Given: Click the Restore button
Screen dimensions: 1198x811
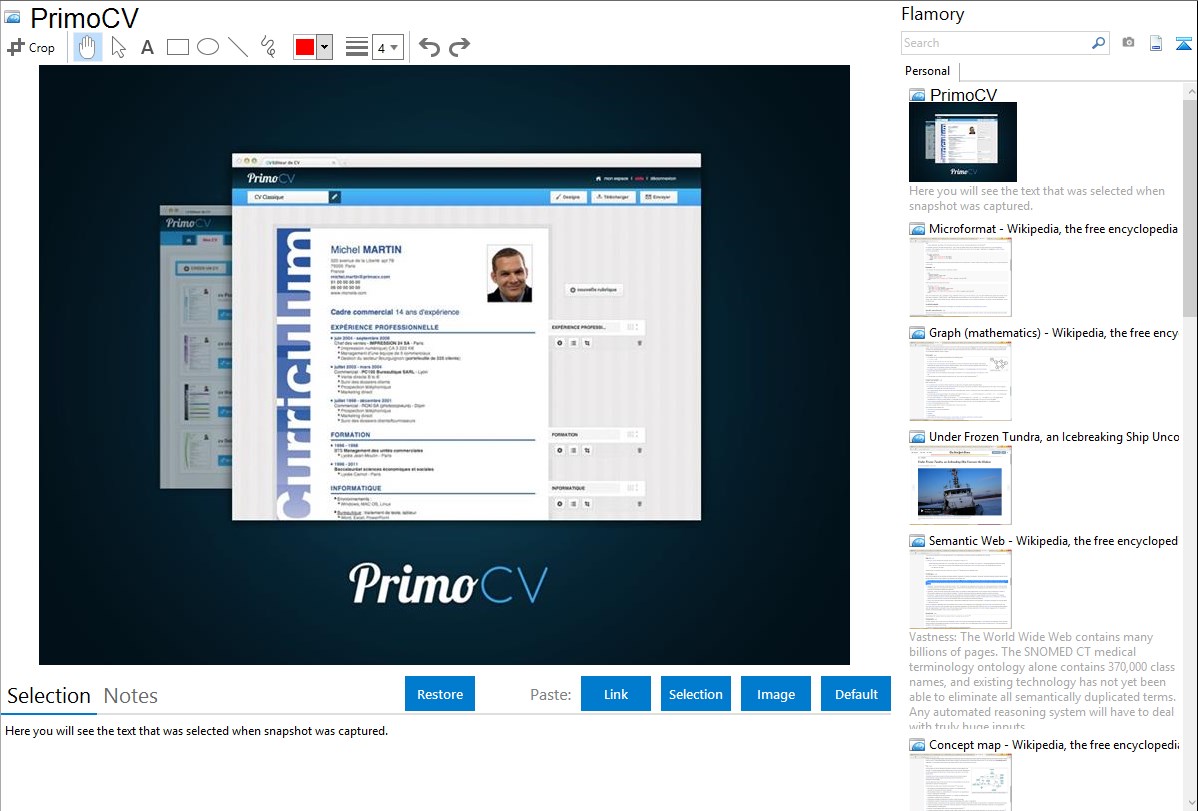Looking at the screenshot, I should point(440,694).
